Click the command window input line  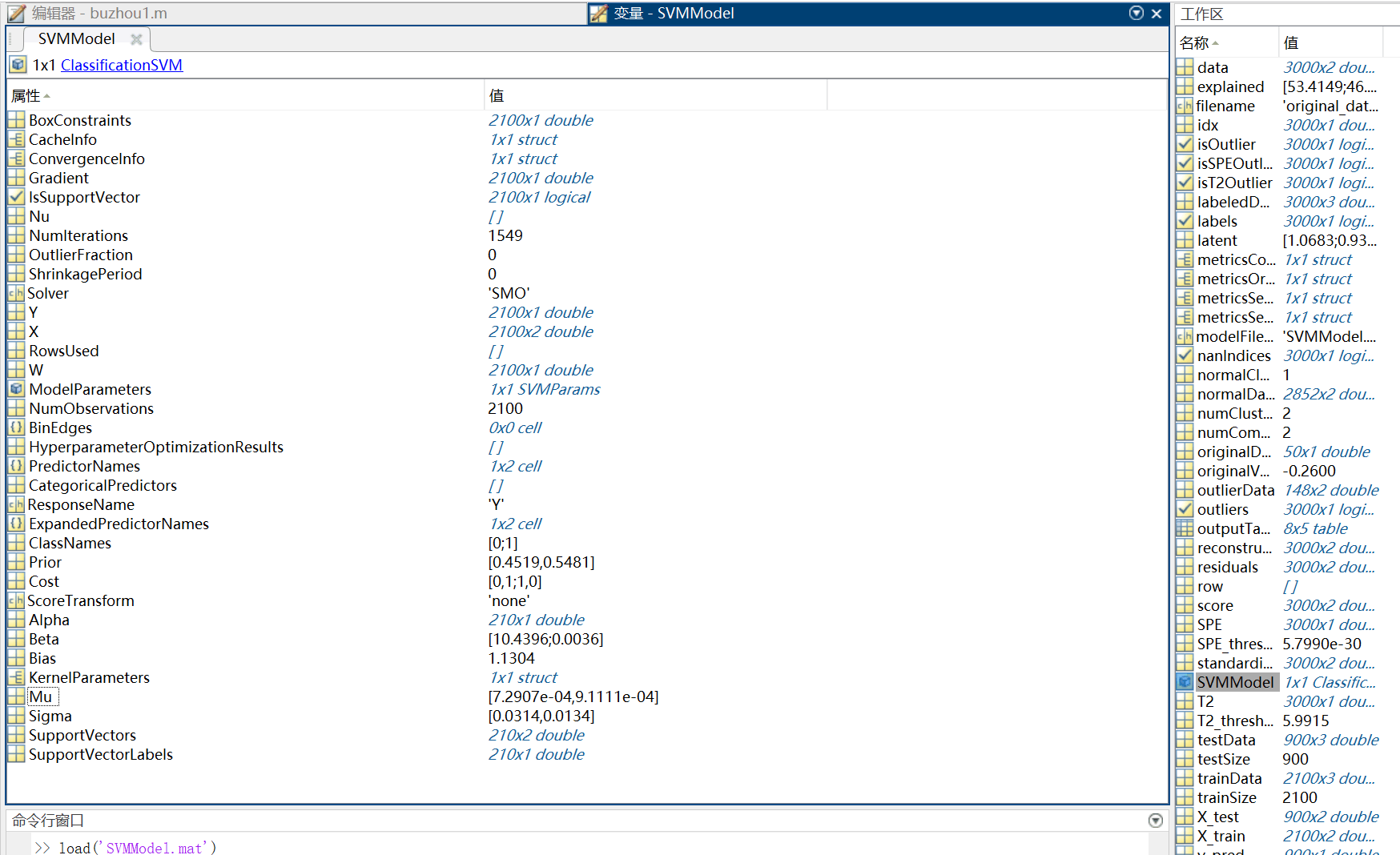[561, 847]
